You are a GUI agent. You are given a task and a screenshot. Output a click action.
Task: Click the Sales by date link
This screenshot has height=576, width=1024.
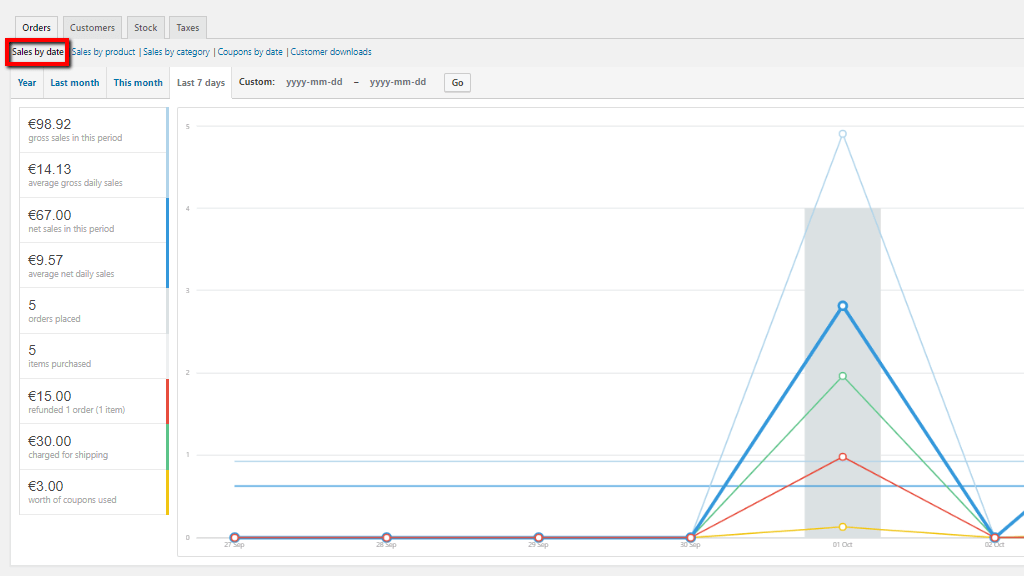(x=38, y=52)
